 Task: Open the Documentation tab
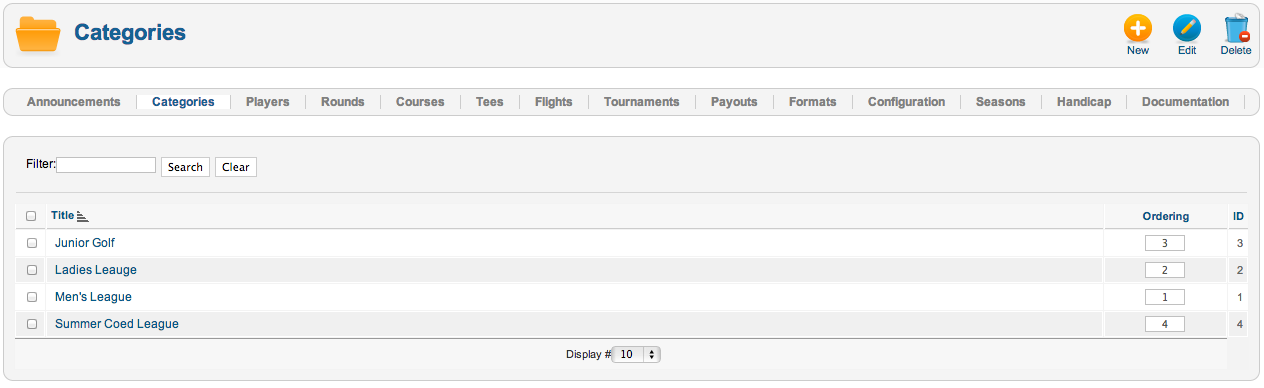1185,102
